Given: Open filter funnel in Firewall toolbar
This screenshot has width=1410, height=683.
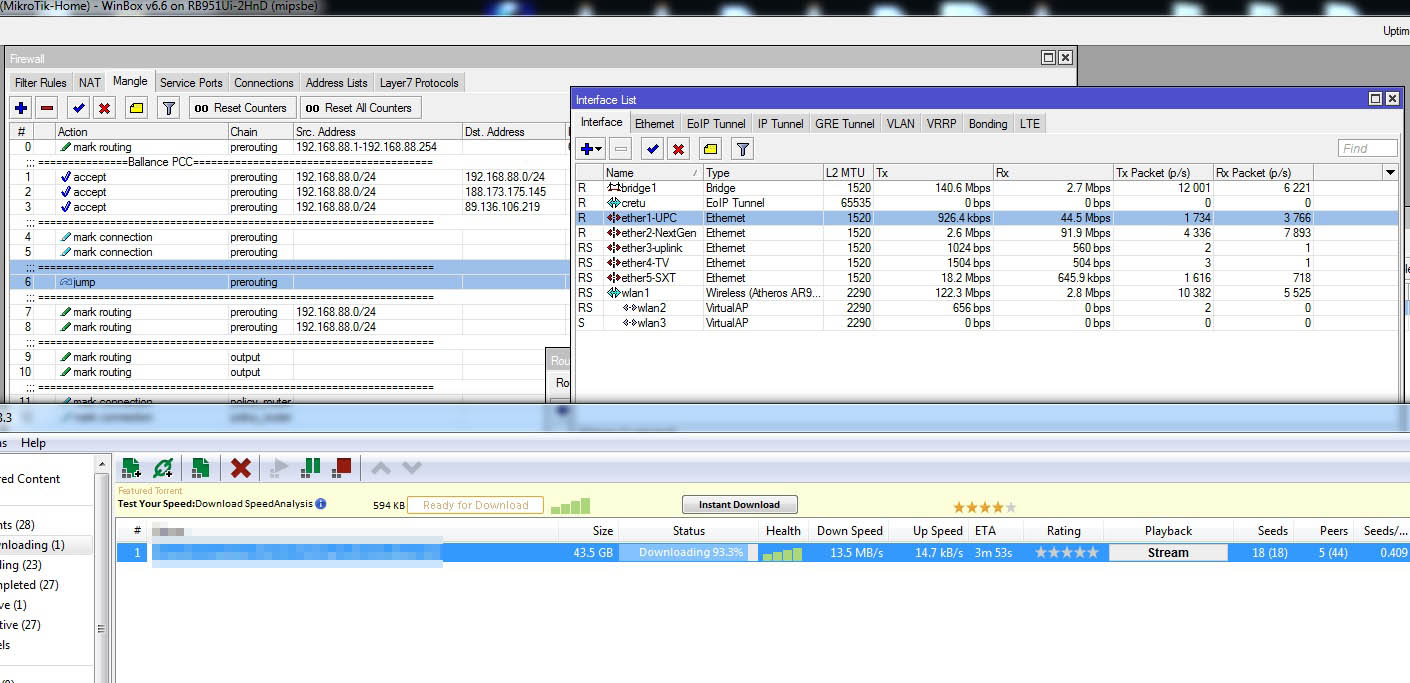Looking at the screenshot, I should point(169,108).
